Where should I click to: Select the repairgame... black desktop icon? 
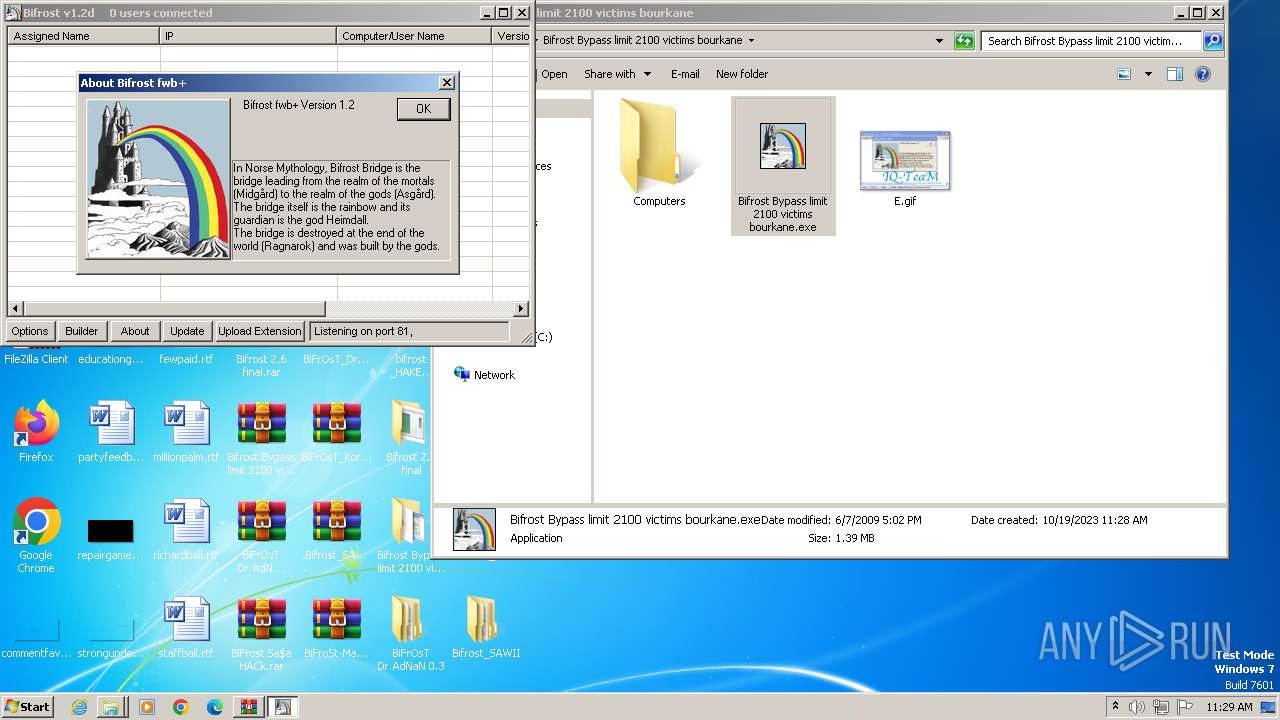[x=111, y=538]
